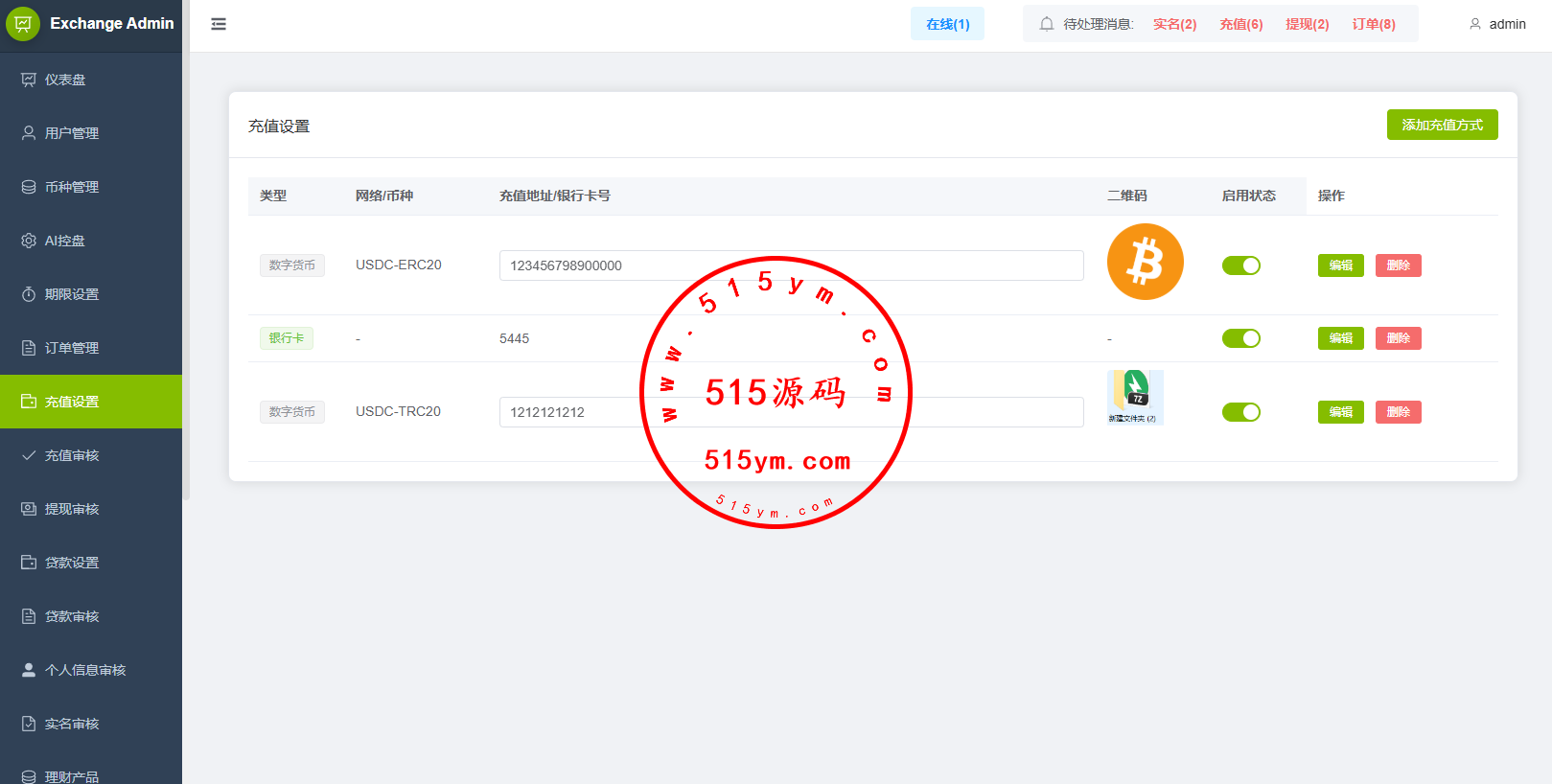Open AI控盘 menu item
The image size is (1552, 784).
click(91, 241)
